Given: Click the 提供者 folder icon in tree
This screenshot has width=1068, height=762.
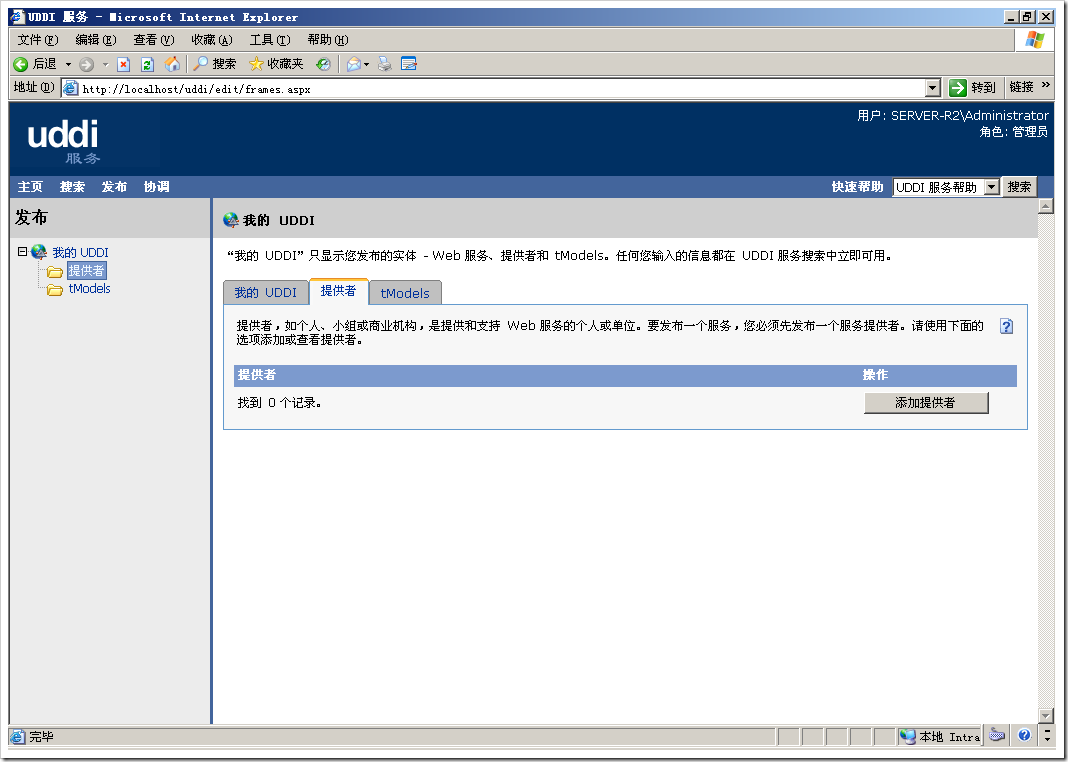Looking at the screenshot, I should [x=55, y=272].
